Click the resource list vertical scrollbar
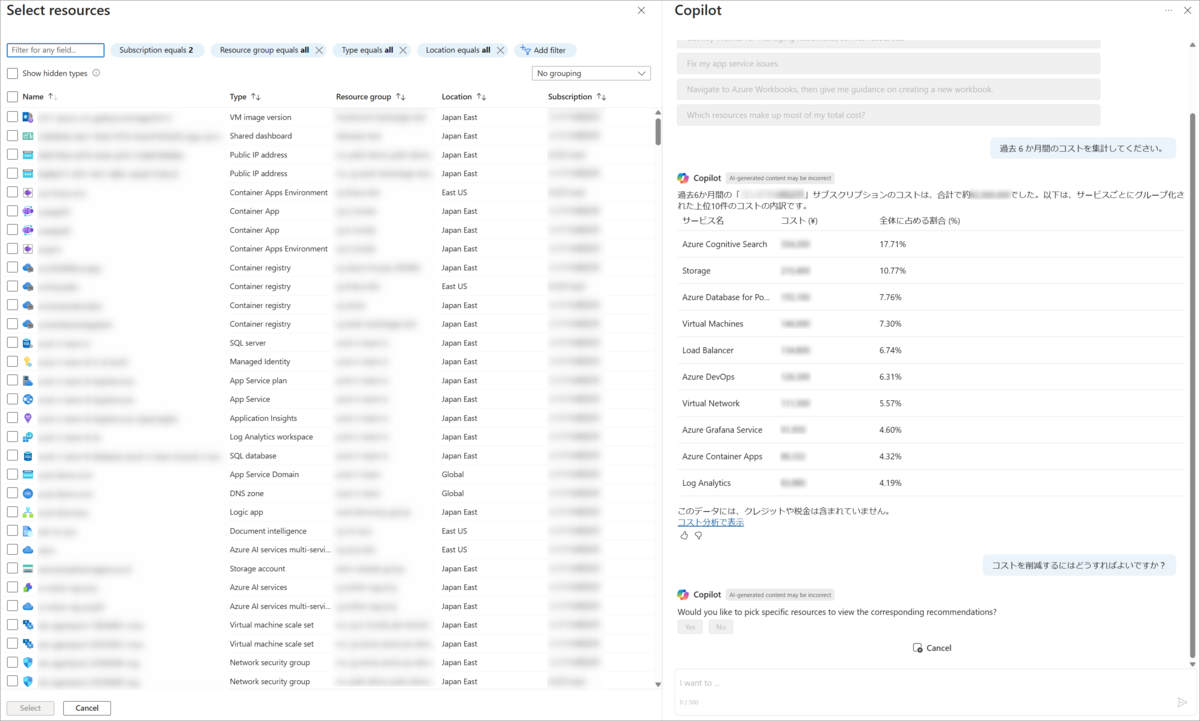1200x721 pixels. pyautogui.click(x=657, y=133)
